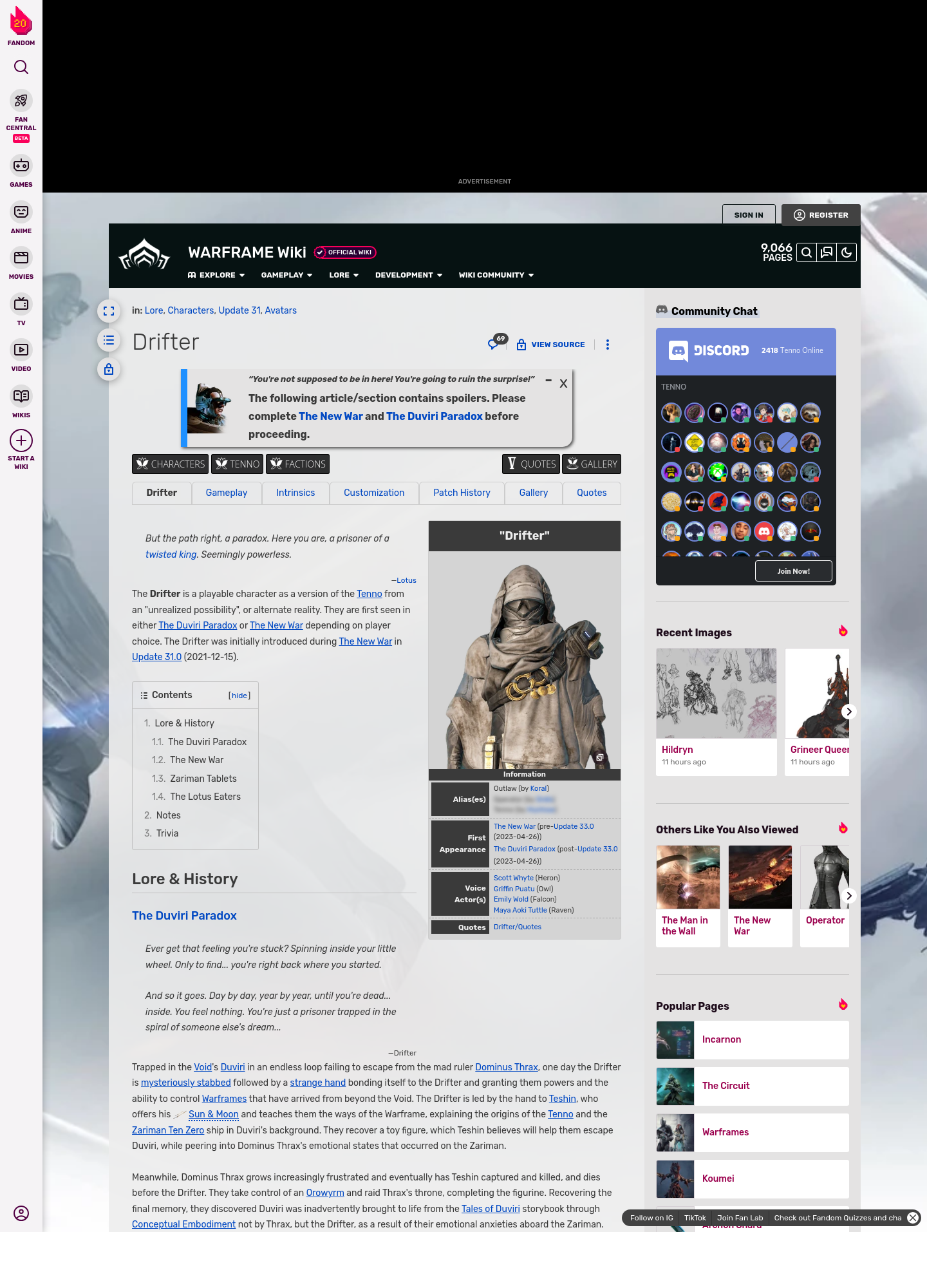
Task: Switch to the Quotes tab
Action: tap(592, 493)
